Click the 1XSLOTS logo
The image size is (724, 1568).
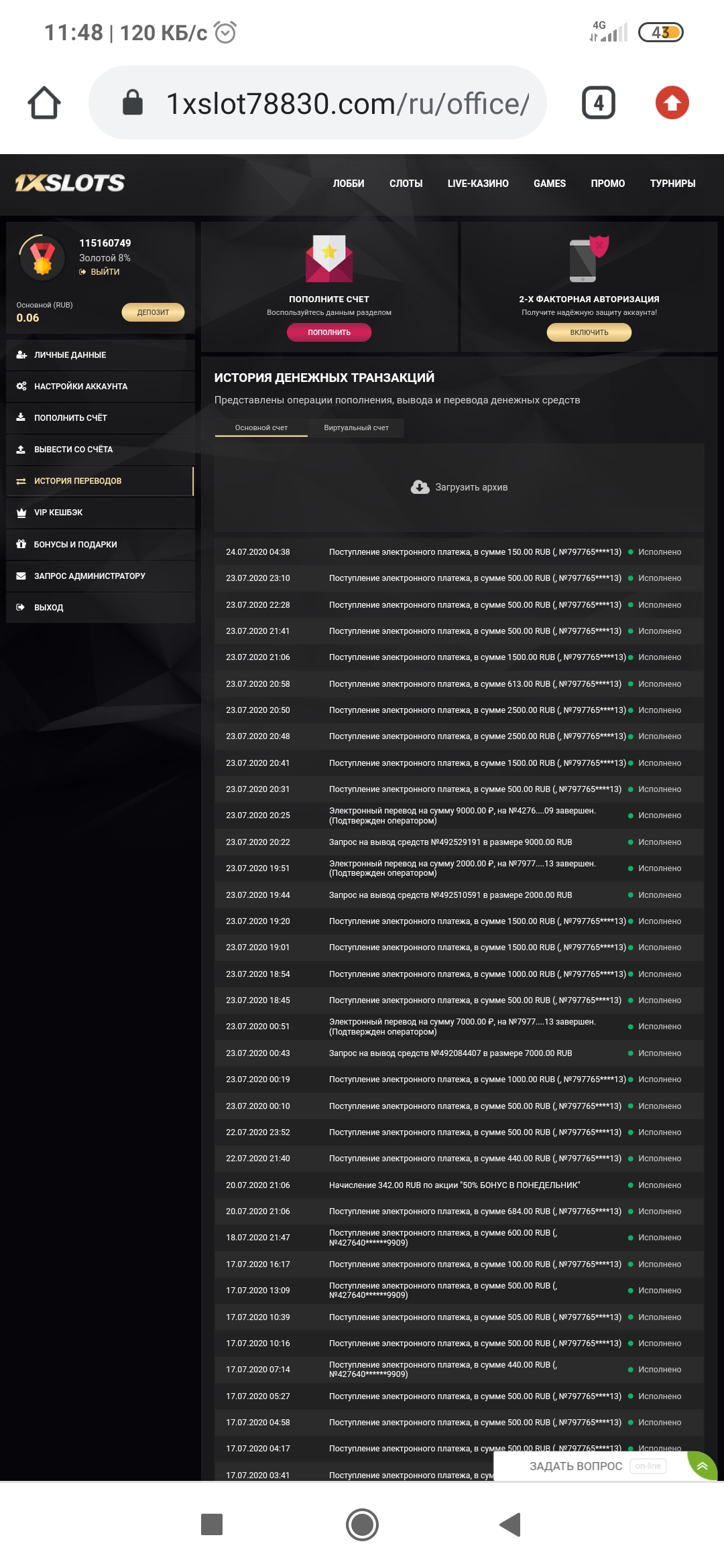(70, 183)
